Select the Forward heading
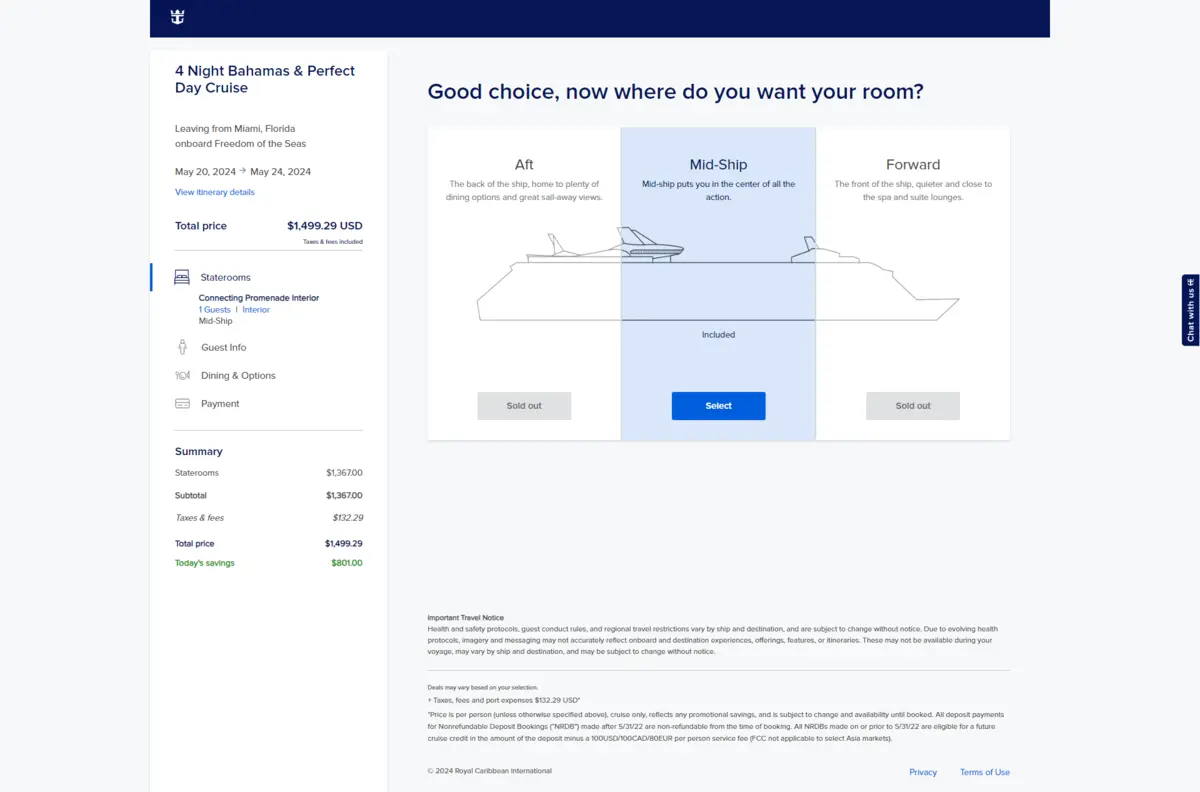1200x792 pixels. click(x=913, y=165)
